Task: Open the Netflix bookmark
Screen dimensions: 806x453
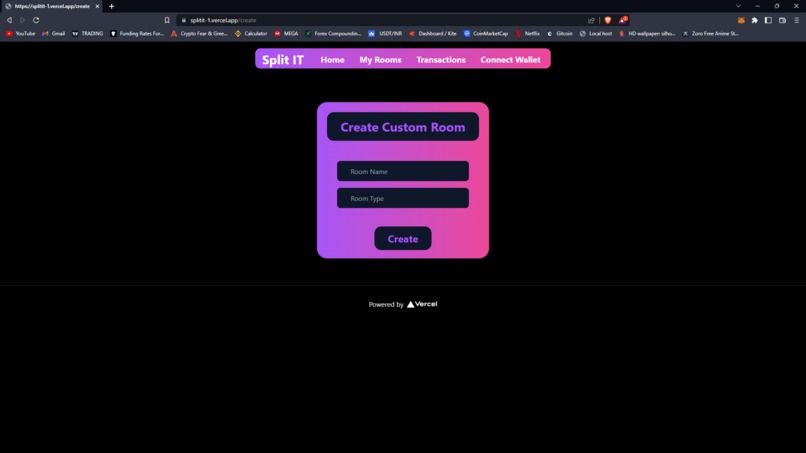Action: pos(527,33)
